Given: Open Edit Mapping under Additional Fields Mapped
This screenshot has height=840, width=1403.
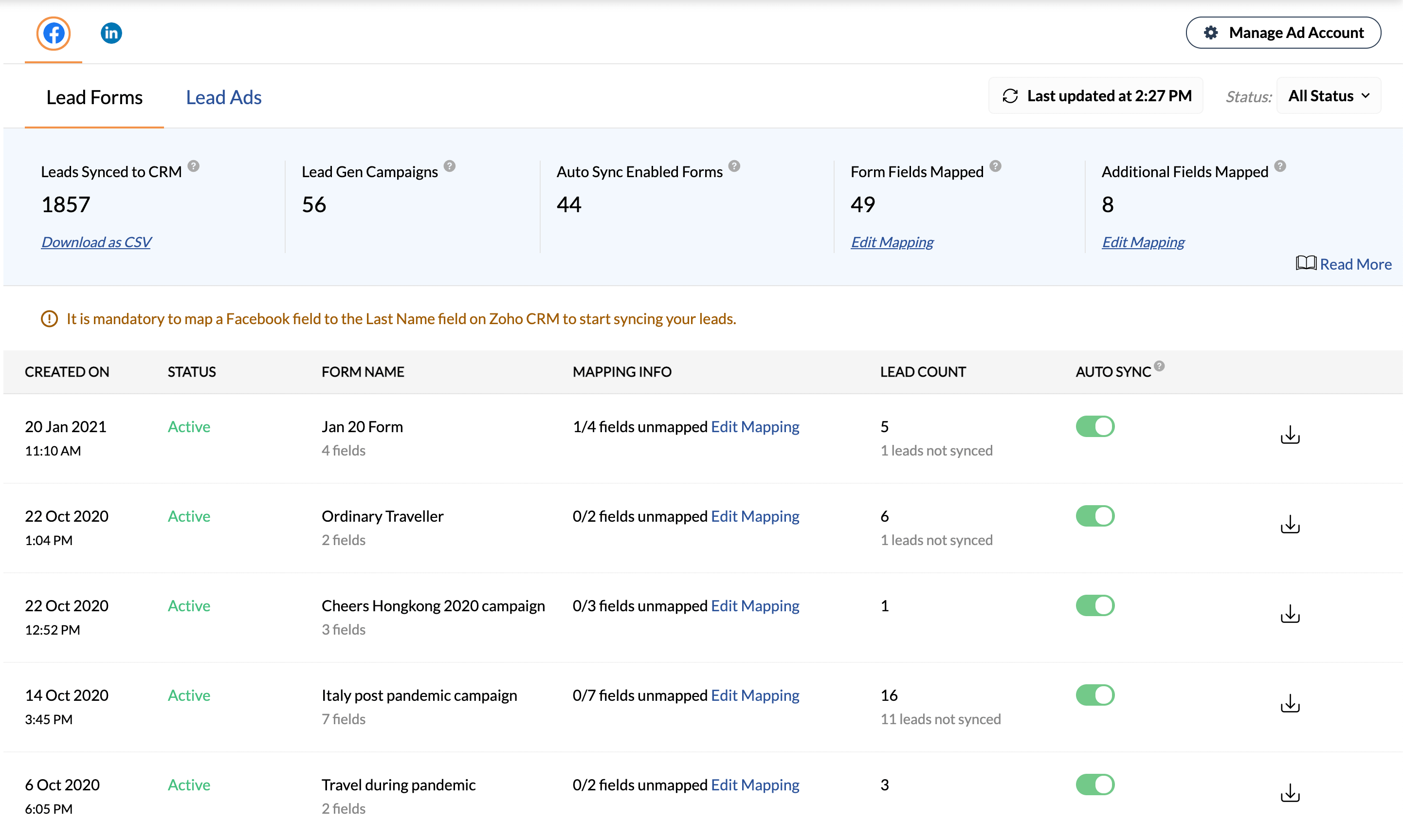Looking at the screenshot, I should (1143, 242).
